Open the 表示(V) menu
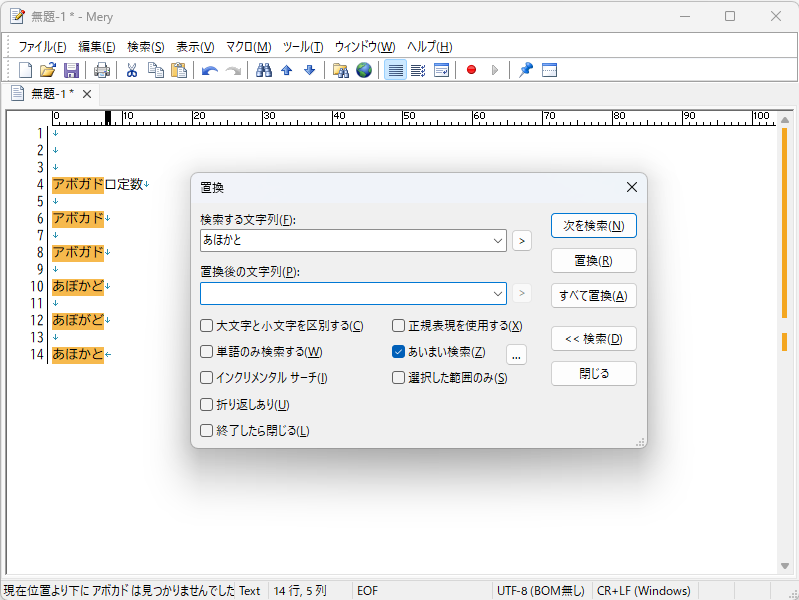Screen dimensions: 799x600 [x=195, y=47]
